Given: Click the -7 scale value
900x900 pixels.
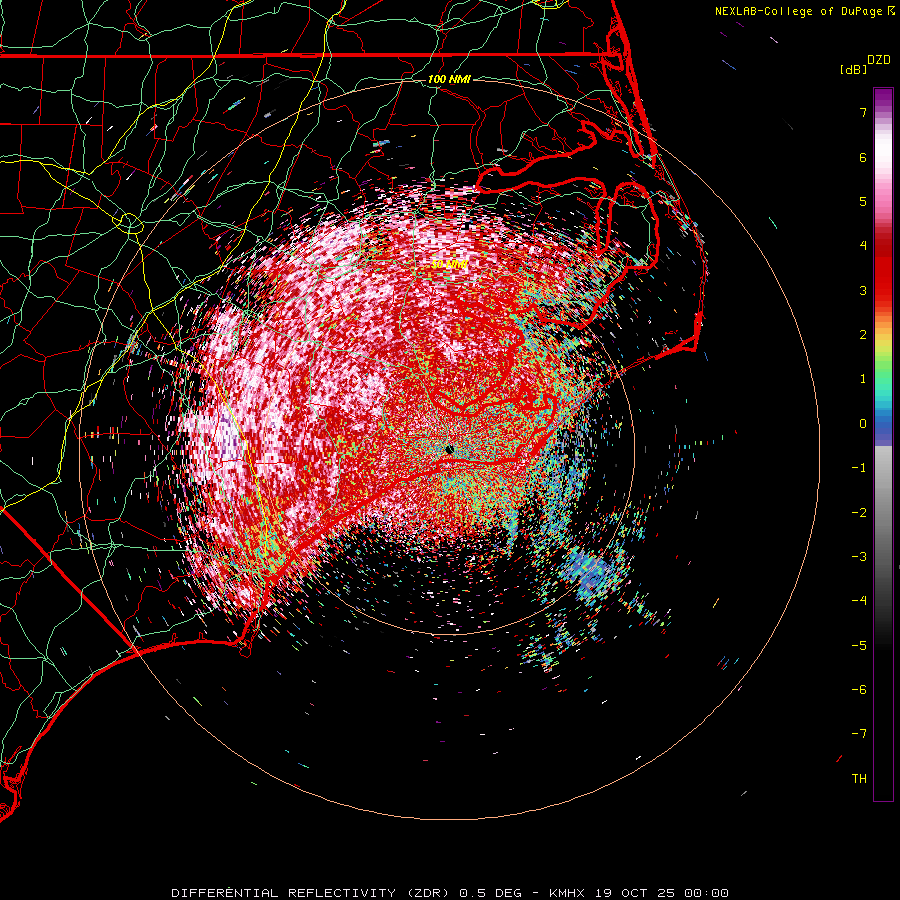Looking at the screenshot, I should 859,734.
